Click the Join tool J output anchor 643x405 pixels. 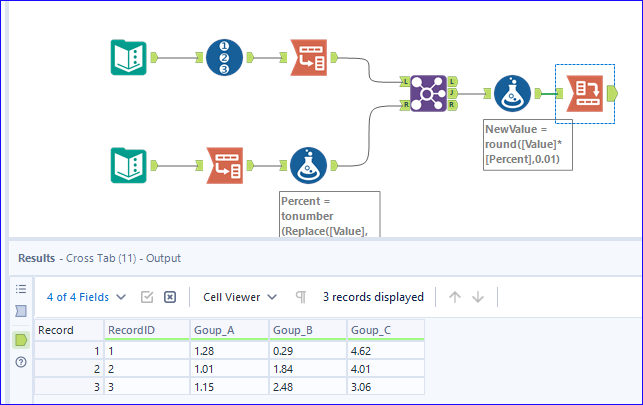[452, 93]
